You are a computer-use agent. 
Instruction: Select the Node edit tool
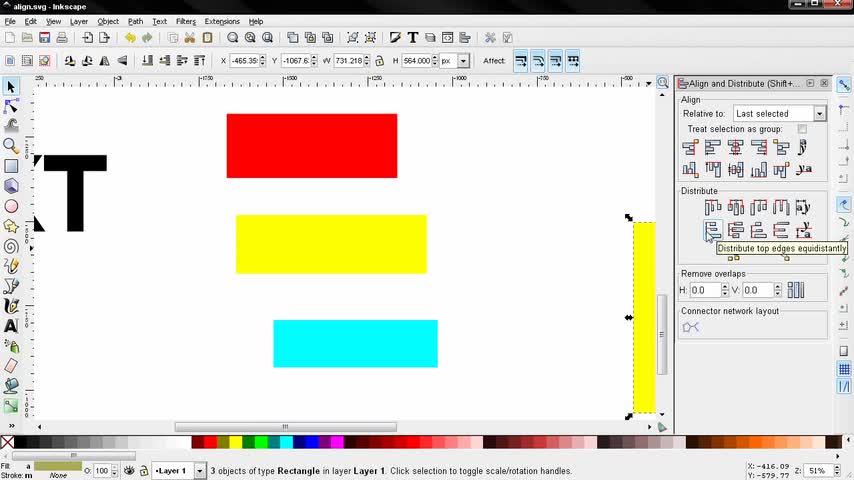[x=11, y=106]
